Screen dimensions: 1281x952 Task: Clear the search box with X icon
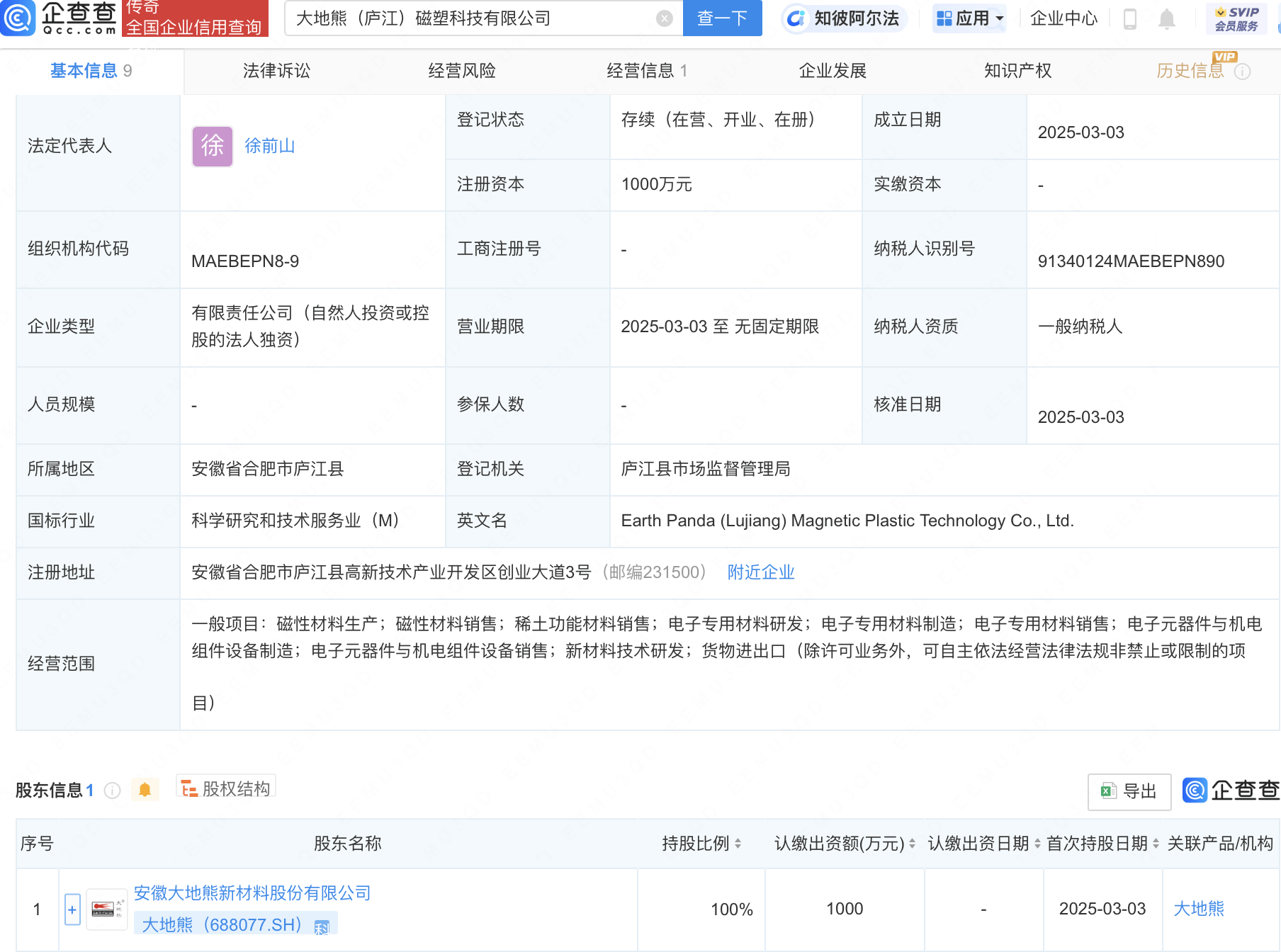point(664,18)
